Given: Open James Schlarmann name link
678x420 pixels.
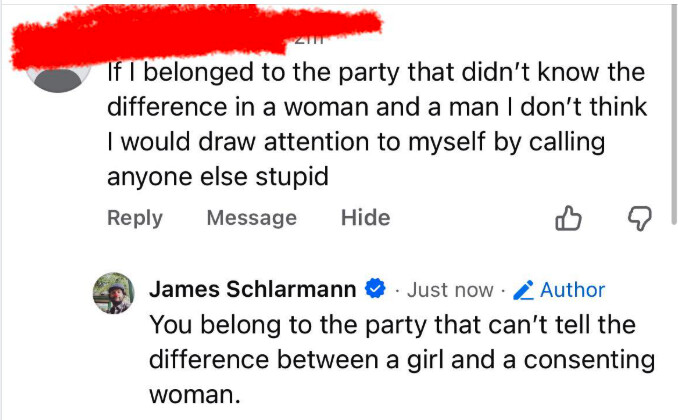Looking at the screenshot, I should click(252, 290).
